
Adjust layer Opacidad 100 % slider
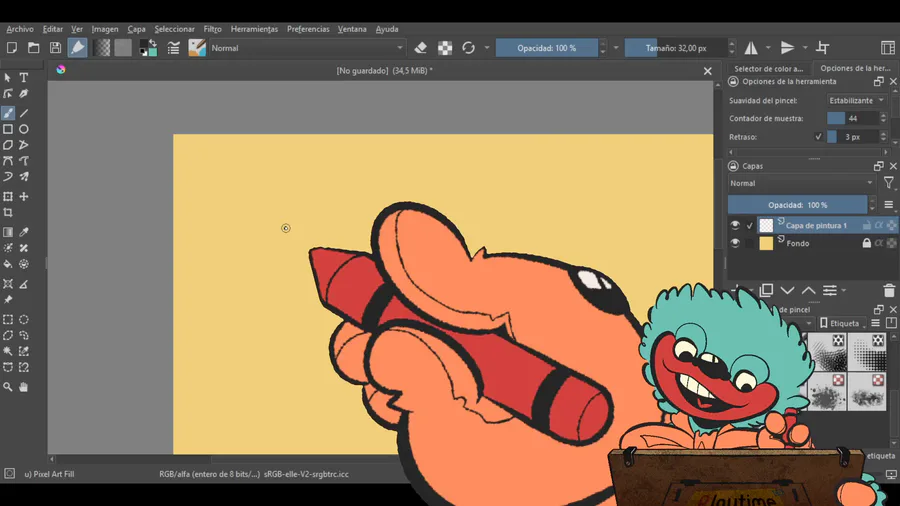(797, 205)
